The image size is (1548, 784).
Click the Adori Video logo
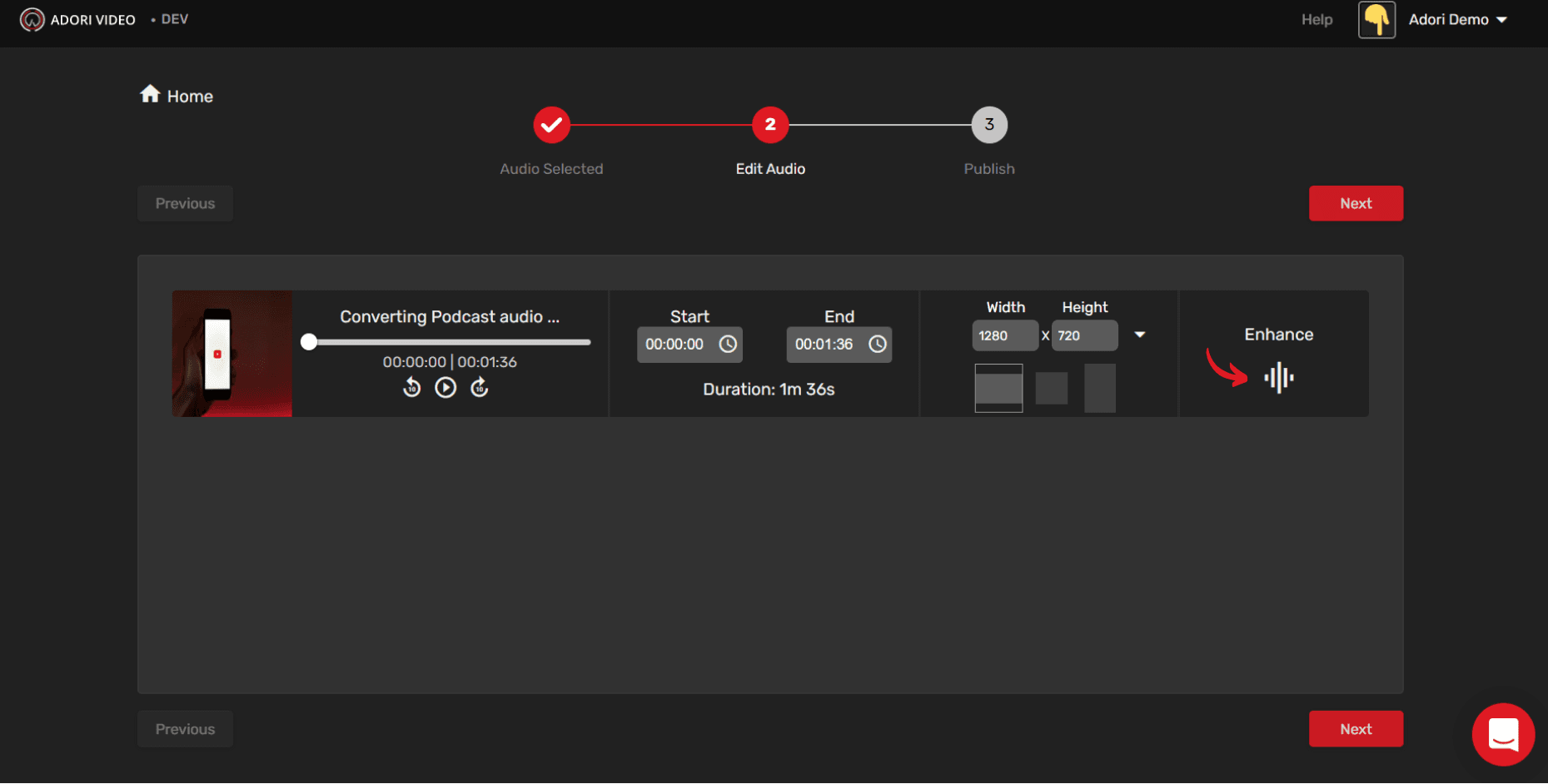tap(33, 18)
